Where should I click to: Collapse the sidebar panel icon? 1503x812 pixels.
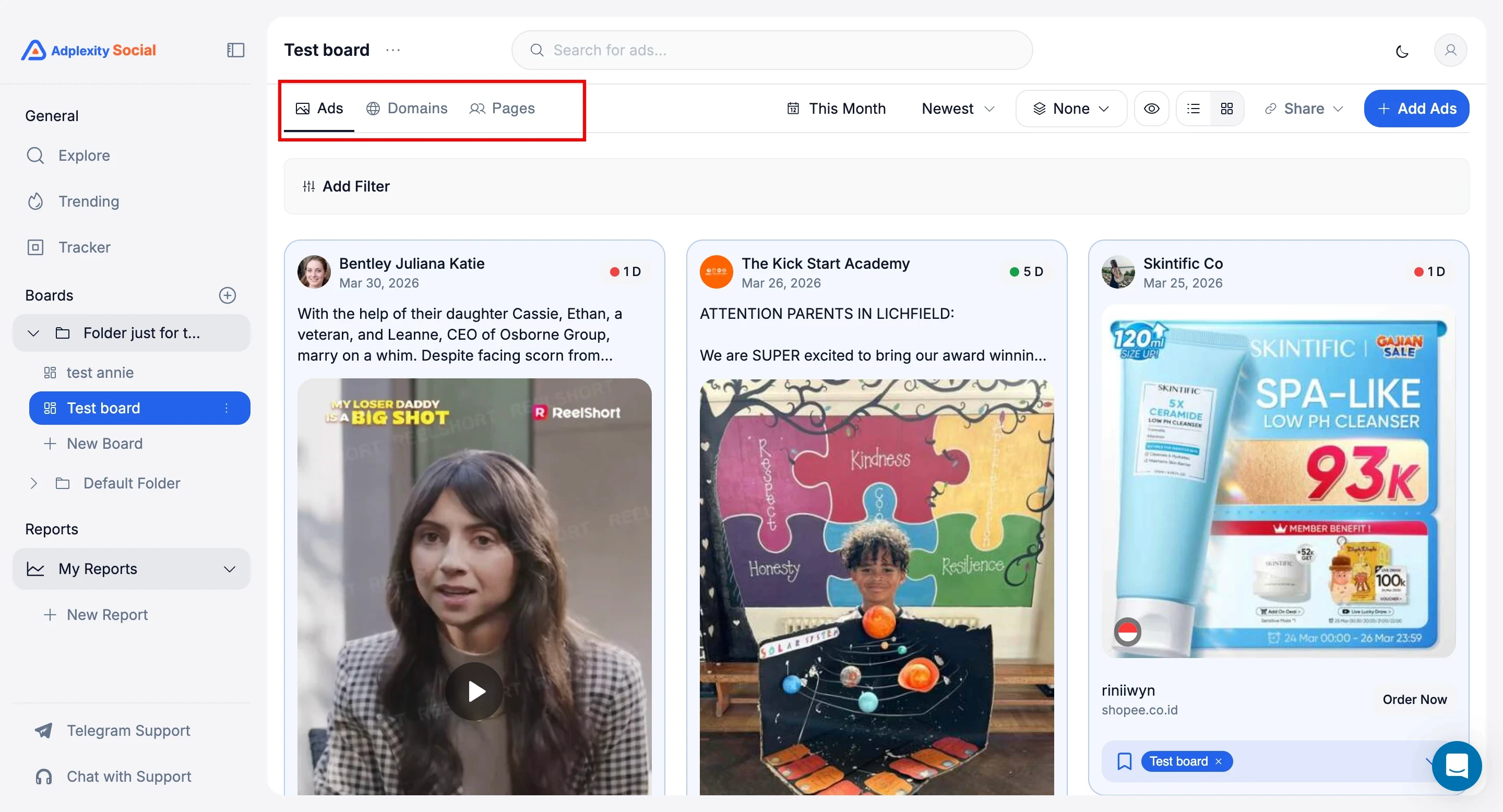(235, 50)
